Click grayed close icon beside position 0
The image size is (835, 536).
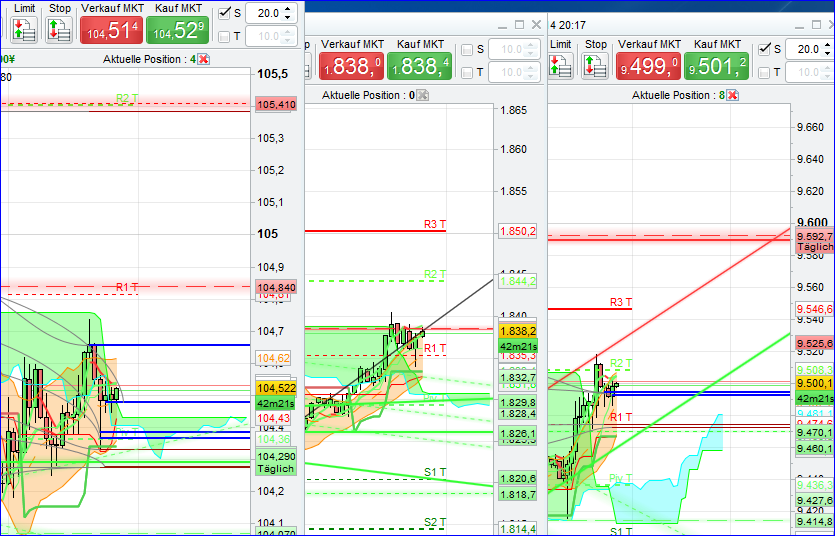[x=423, y=95]
